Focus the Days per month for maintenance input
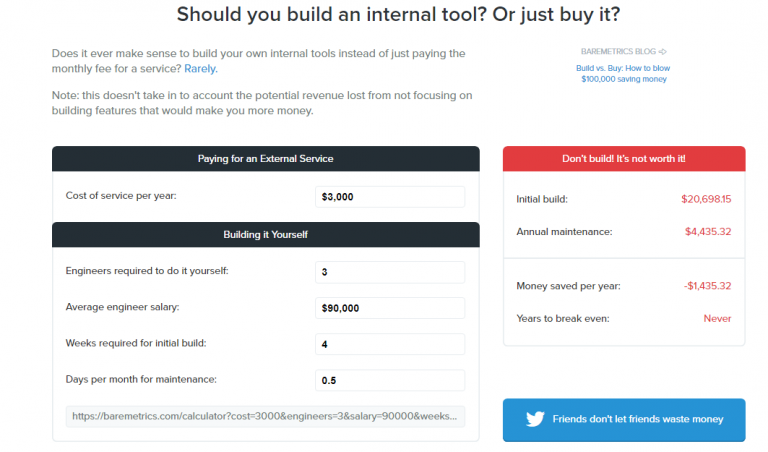This screenshot has width=768, height=452. [389, 380]
